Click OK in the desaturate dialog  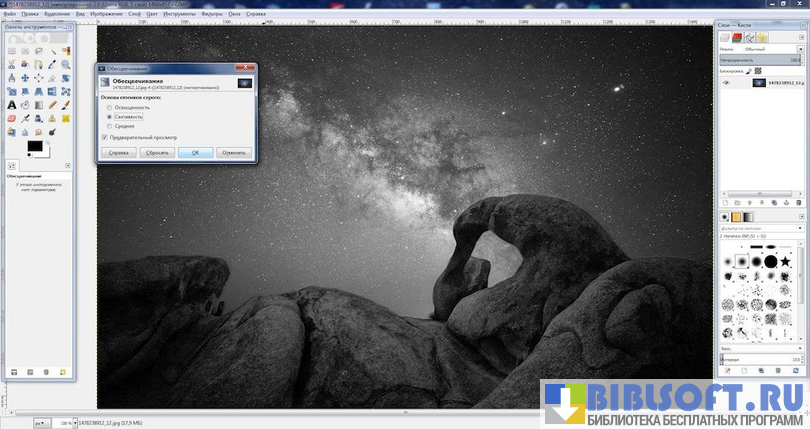coord(195,153)
